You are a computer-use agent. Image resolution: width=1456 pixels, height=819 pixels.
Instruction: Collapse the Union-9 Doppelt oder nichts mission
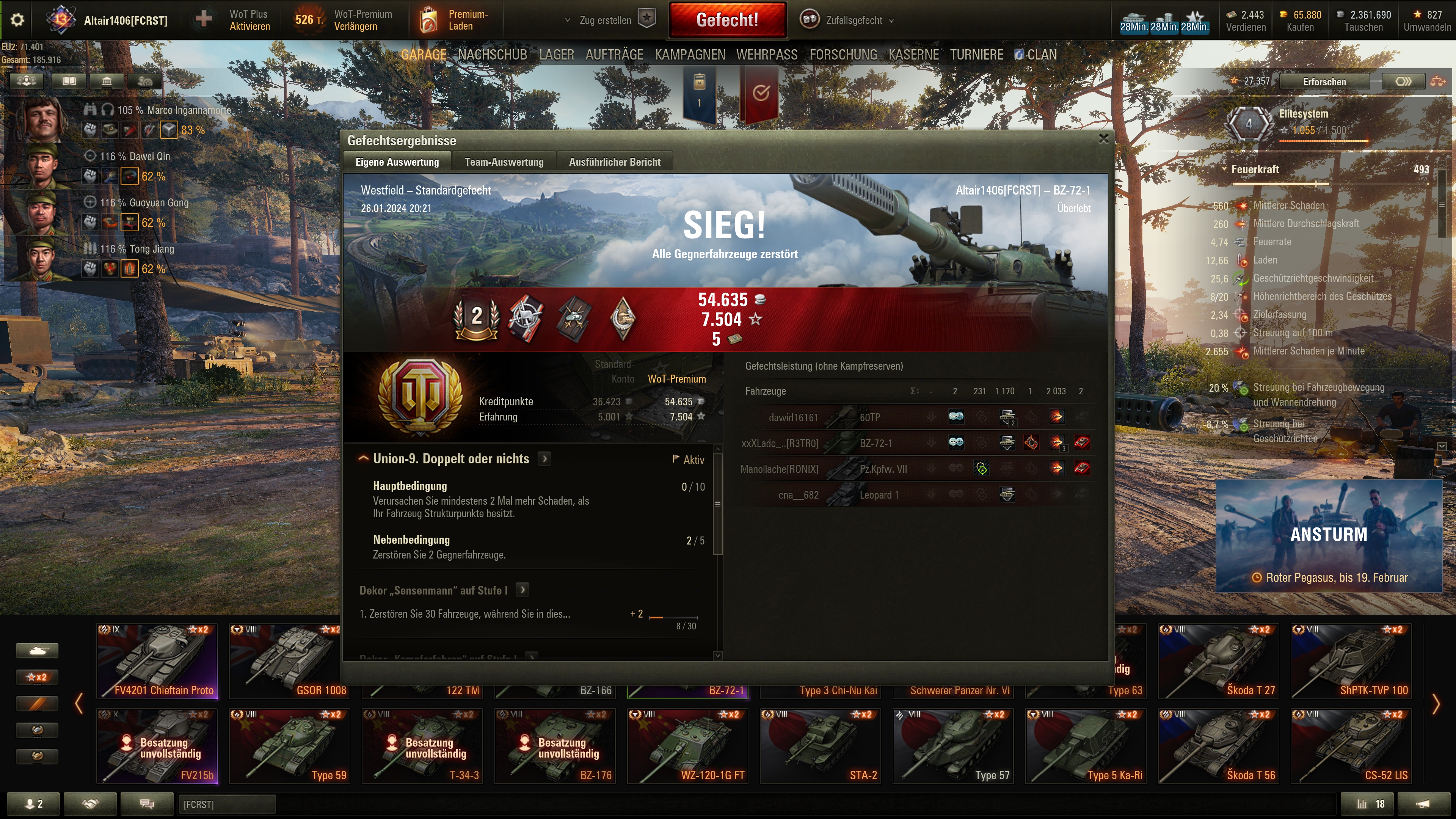pyautogui.click(x=364, y=458)
